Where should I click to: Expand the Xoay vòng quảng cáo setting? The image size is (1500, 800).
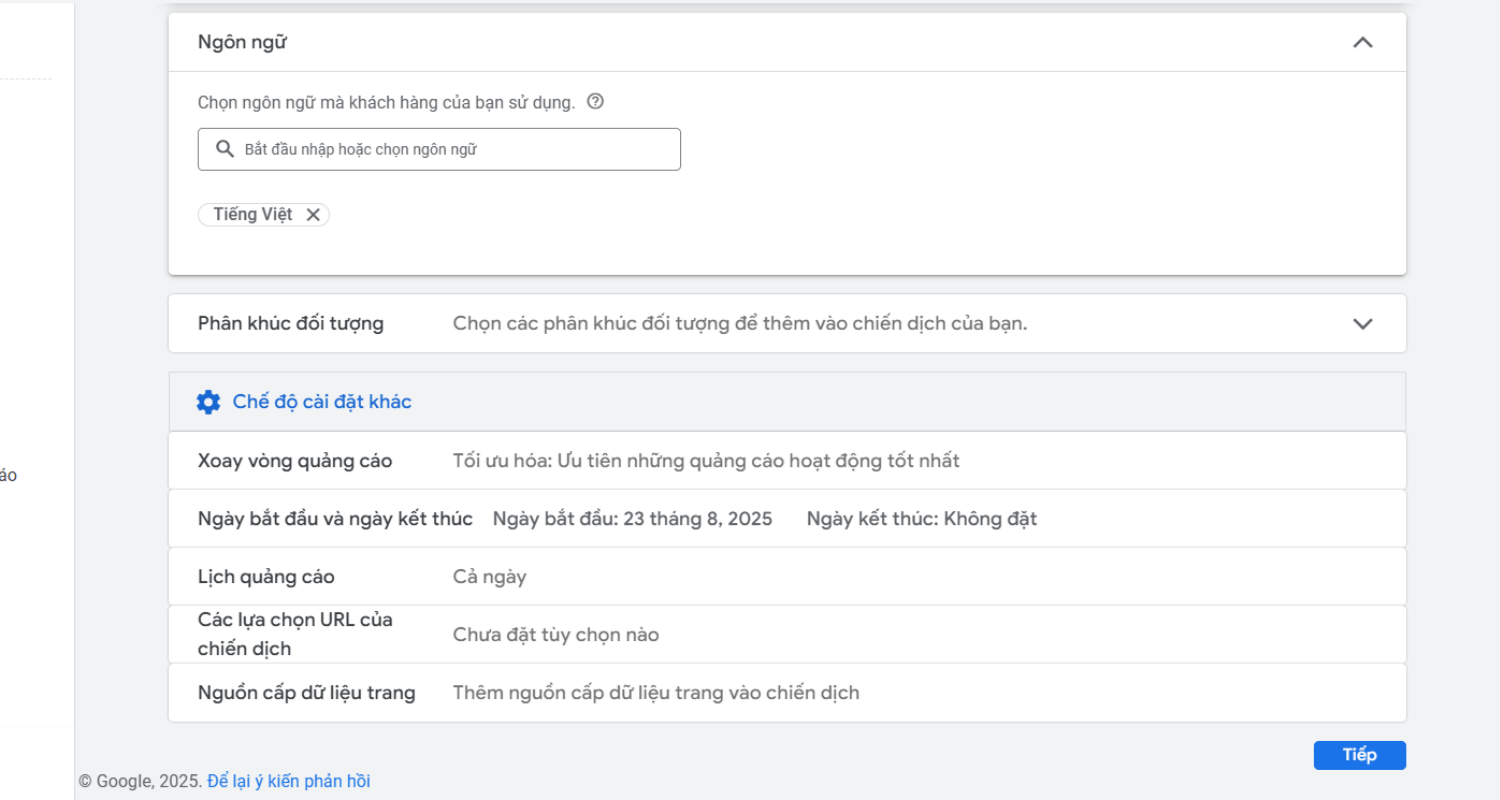[295, 461]
